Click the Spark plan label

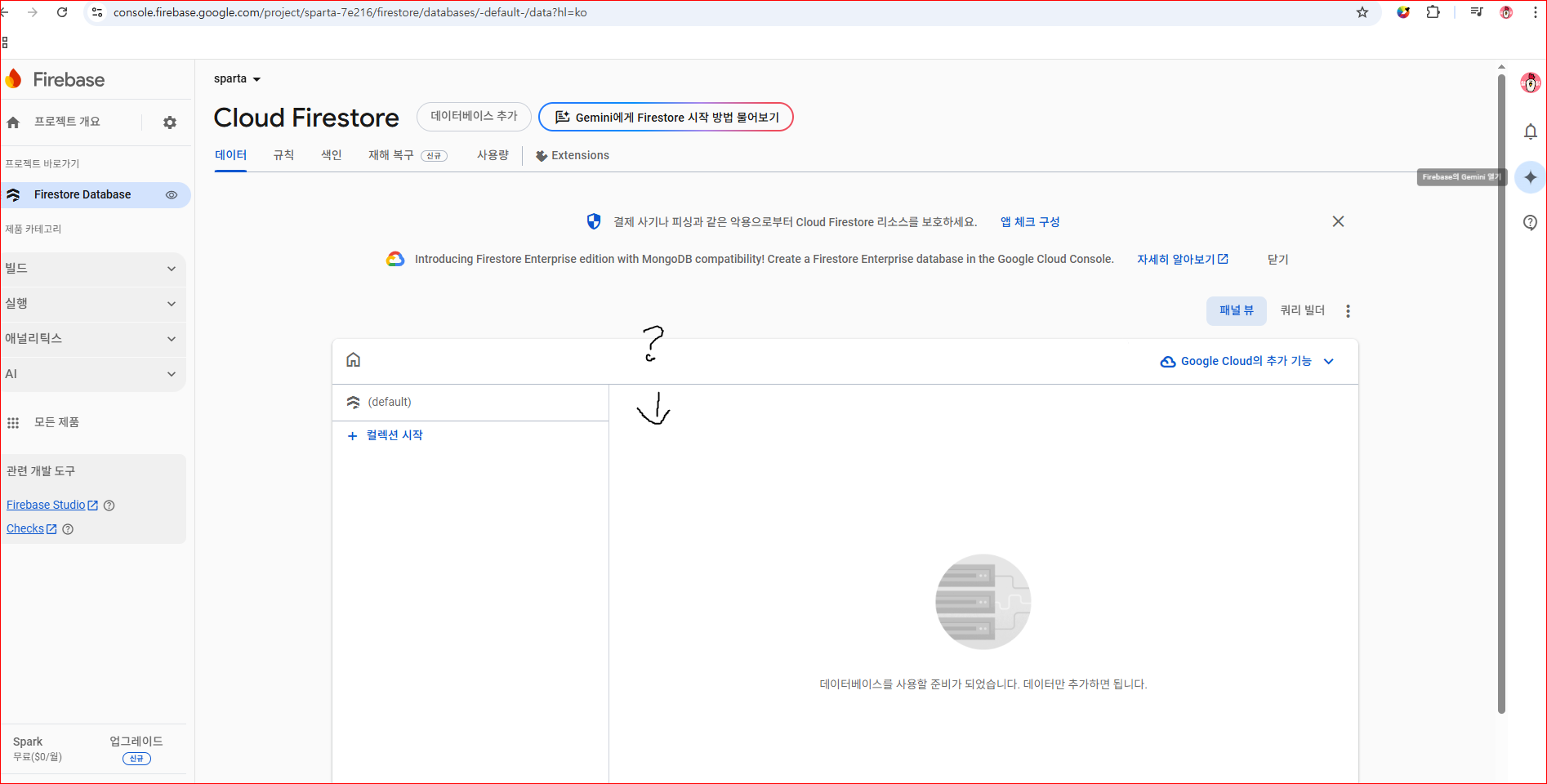pyautogui.click(x=28, y=742)
